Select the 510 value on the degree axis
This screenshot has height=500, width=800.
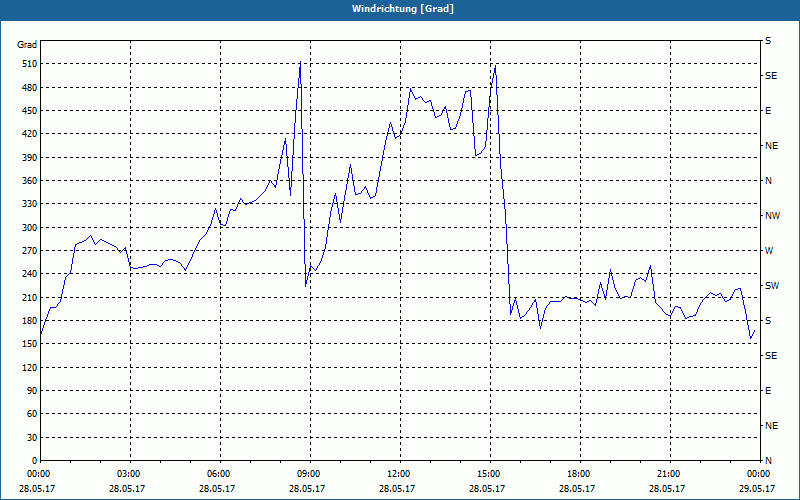coord(30,64)
